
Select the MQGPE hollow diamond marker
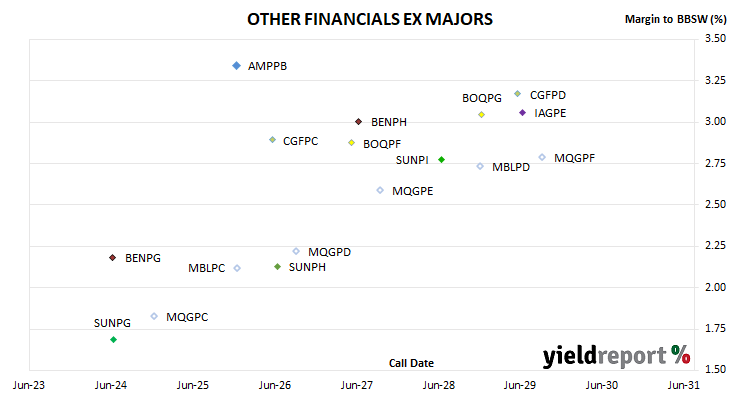tap(380, 190)
